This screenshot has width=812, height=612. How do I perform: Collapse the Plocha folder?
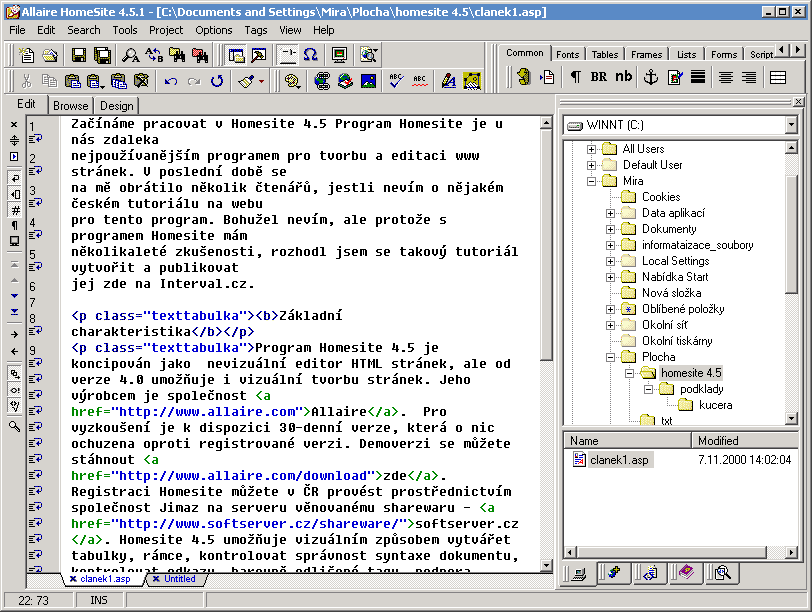(x=610, y=358)
